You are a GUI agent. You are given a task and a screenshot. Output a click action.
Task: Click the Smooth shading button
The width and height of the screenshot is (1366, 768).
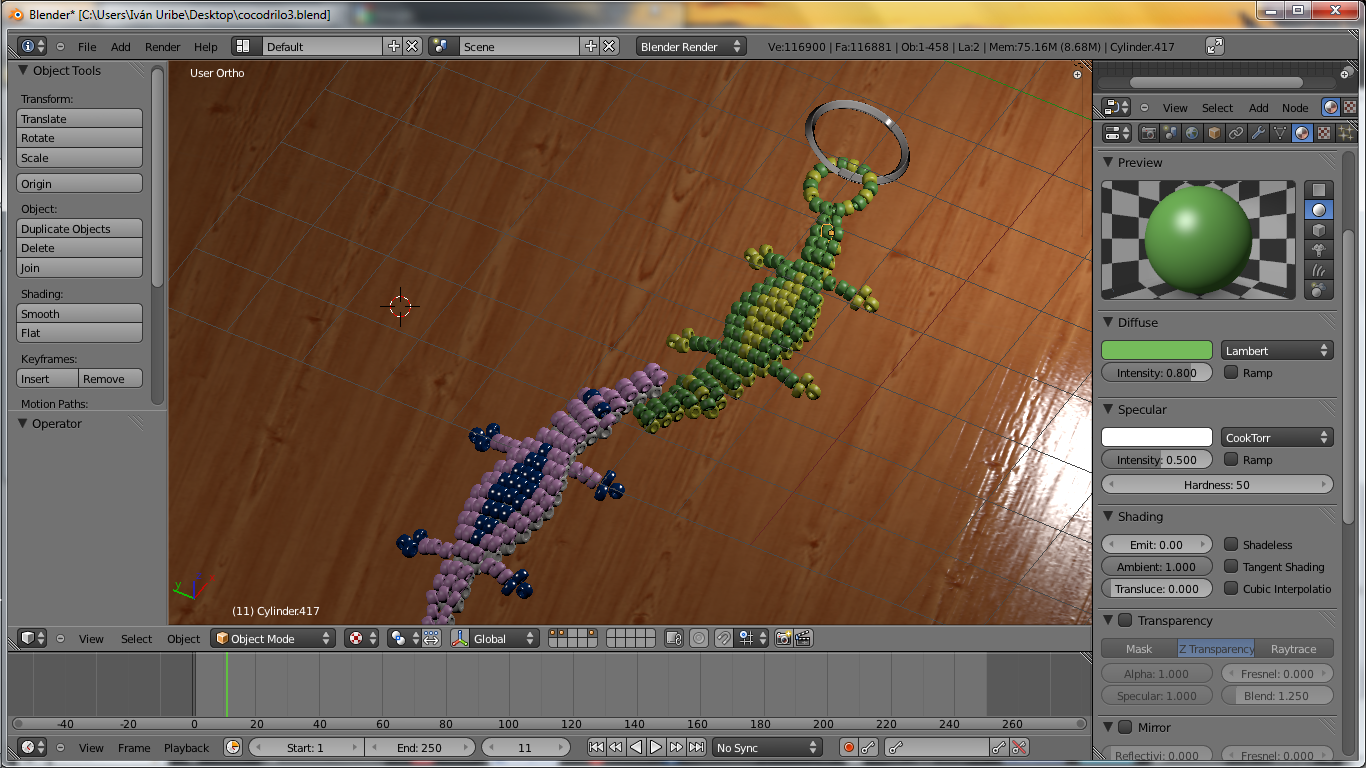pos(80,314)
